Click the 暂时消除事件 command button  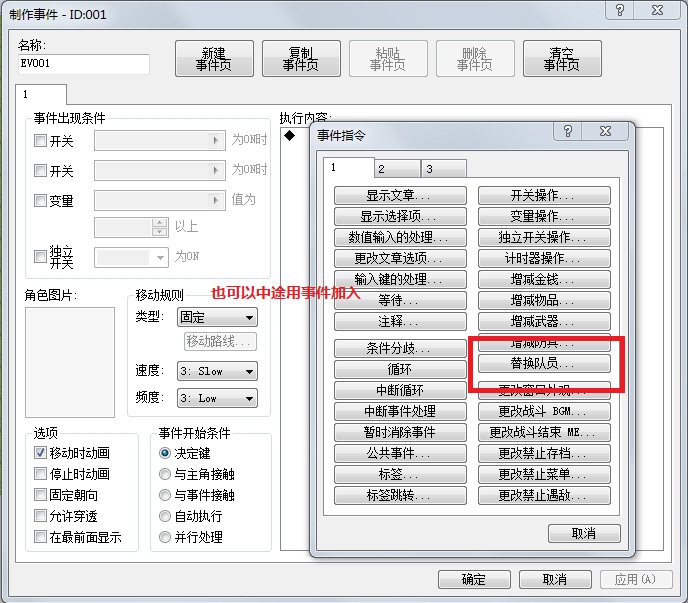[400, 432]
